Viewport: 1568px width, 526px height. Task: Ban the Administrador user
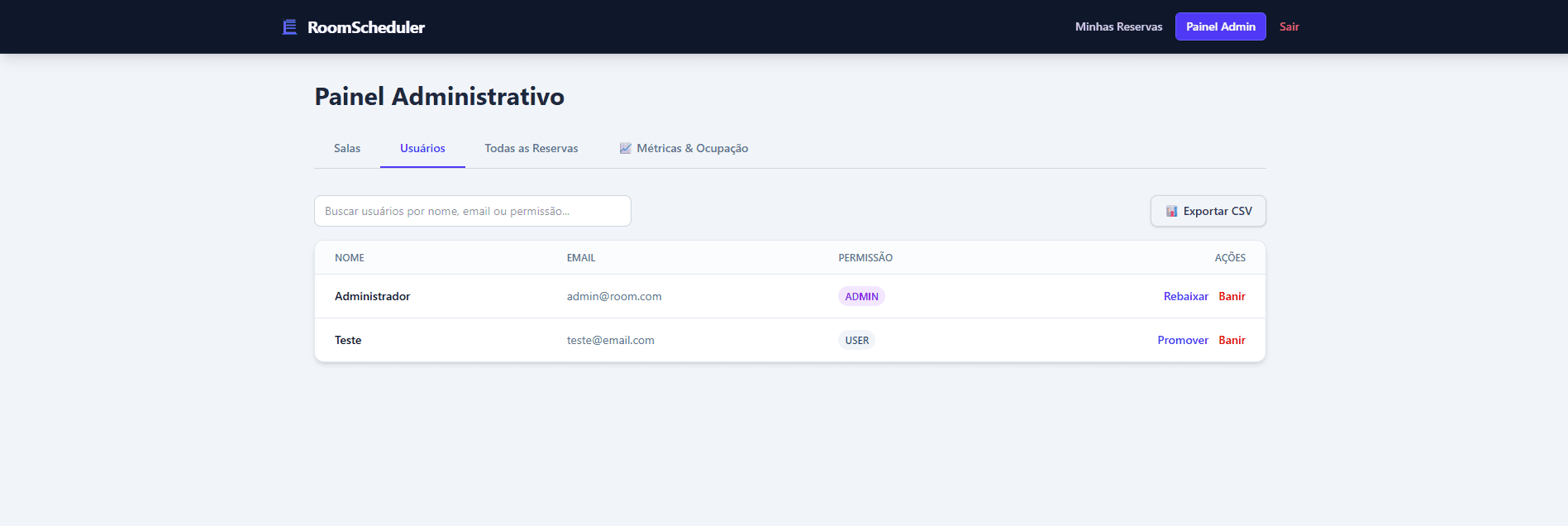[1232, 297]
